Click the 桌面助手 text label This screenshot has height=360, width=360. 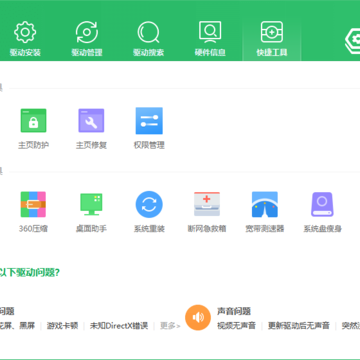[91, 229]
